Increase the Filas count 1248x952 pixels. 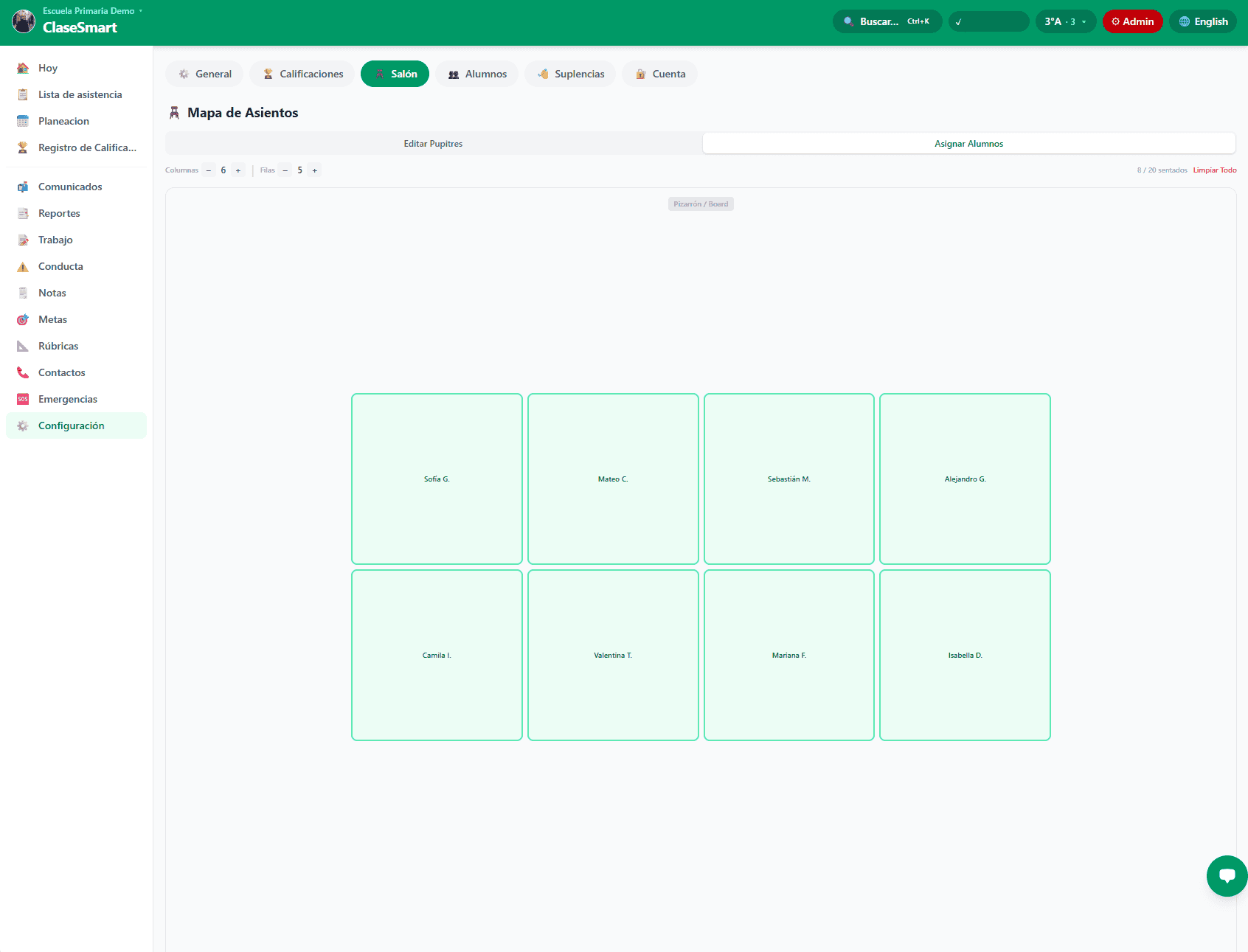[x=315, y=170]
